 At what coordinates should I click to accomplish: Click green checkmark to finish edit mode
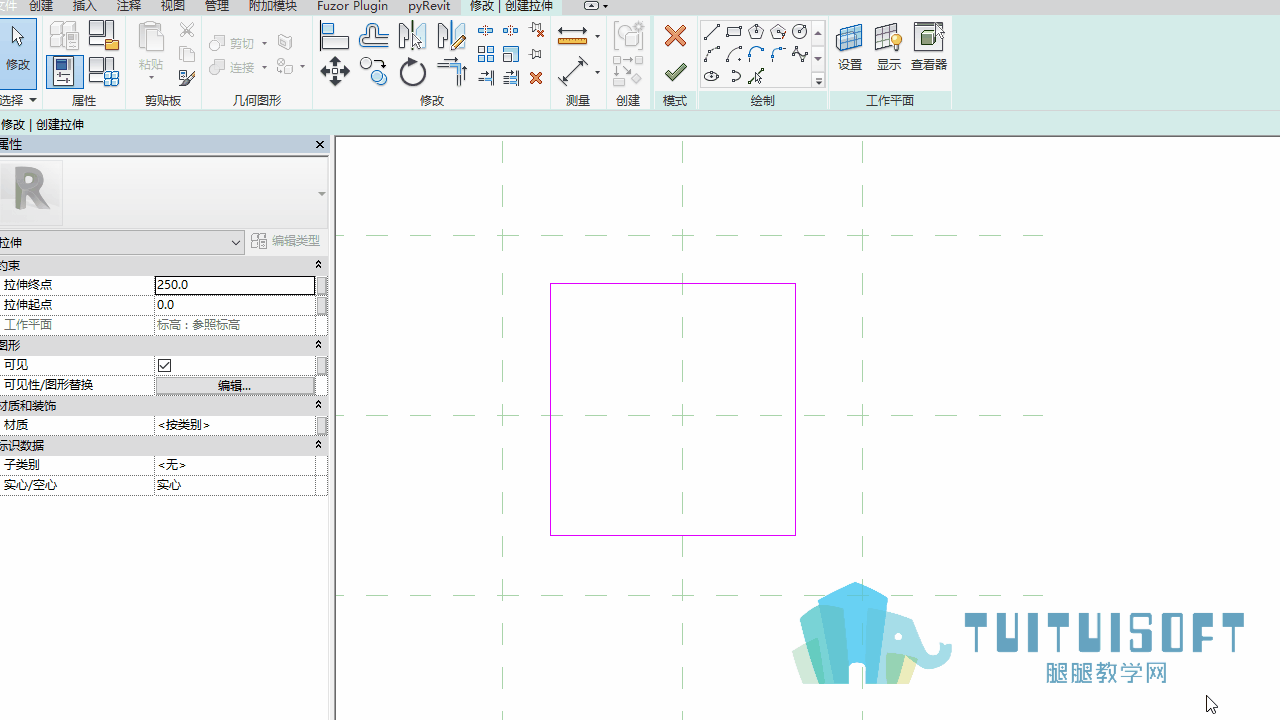click(675, 72)
